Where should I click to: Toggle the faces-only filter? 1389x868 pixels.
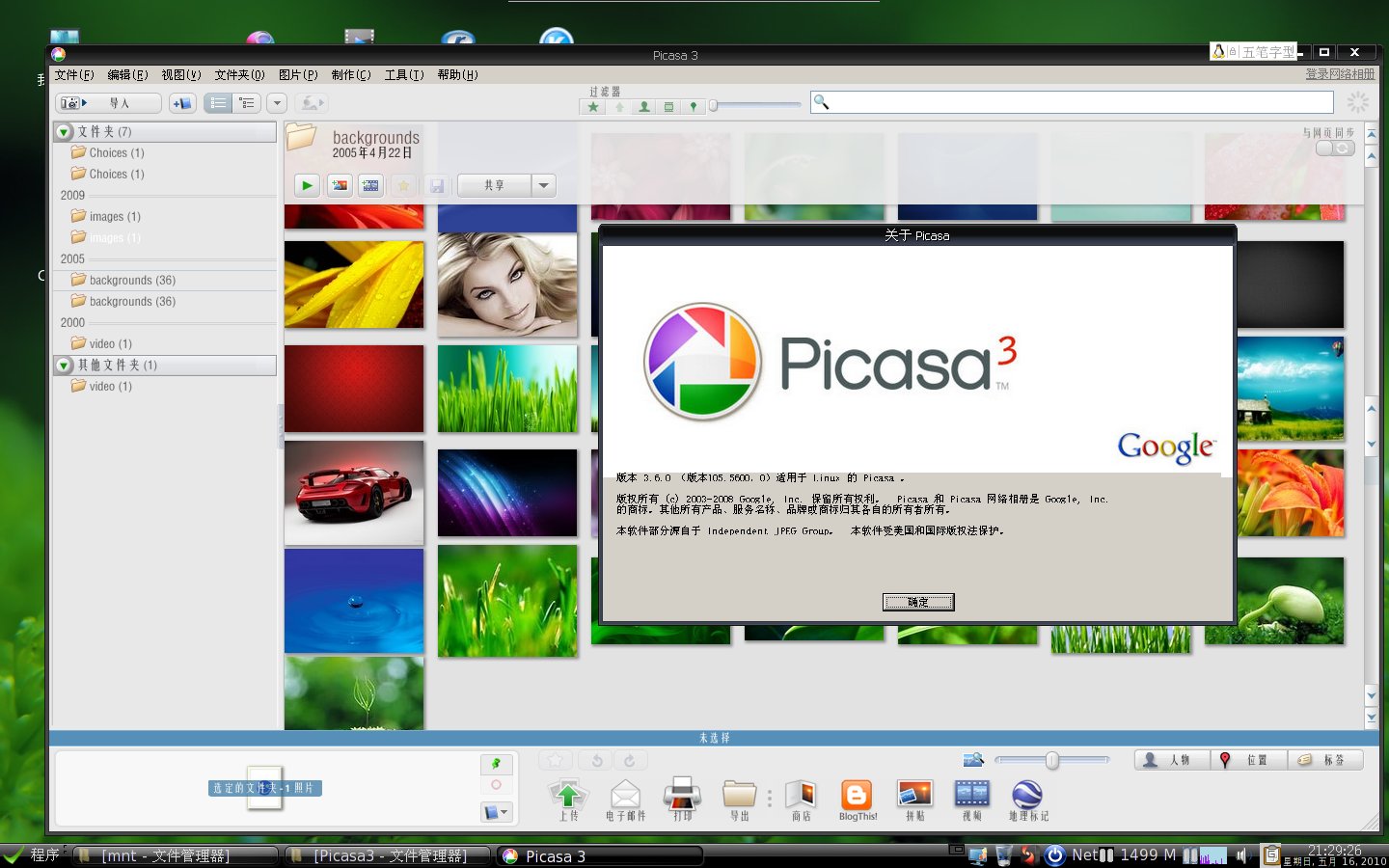click(x=644, y=107)
